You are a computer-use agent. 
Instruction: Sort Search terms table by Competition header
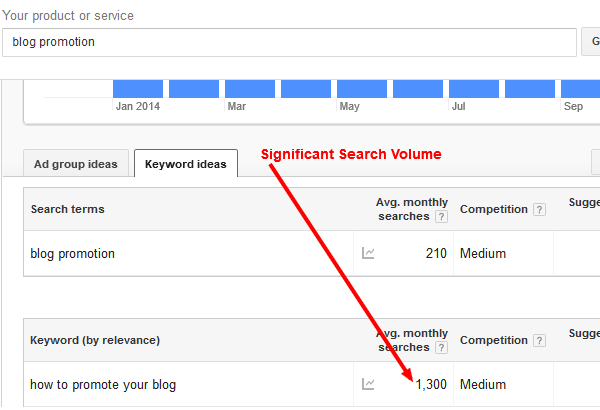tap(493, 210)
